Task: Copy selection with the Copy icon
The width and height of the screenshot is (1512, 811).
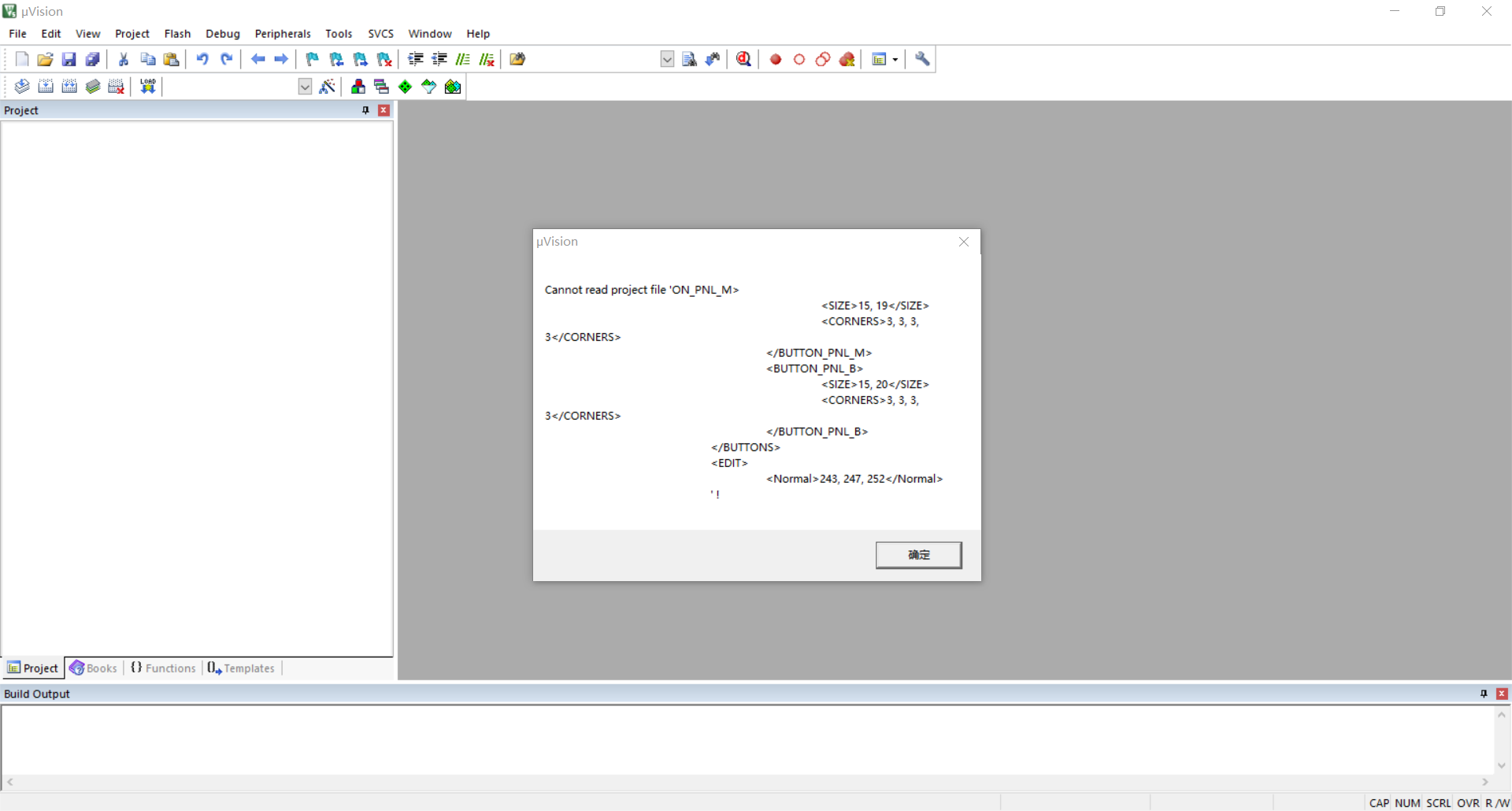Action: 147,59
